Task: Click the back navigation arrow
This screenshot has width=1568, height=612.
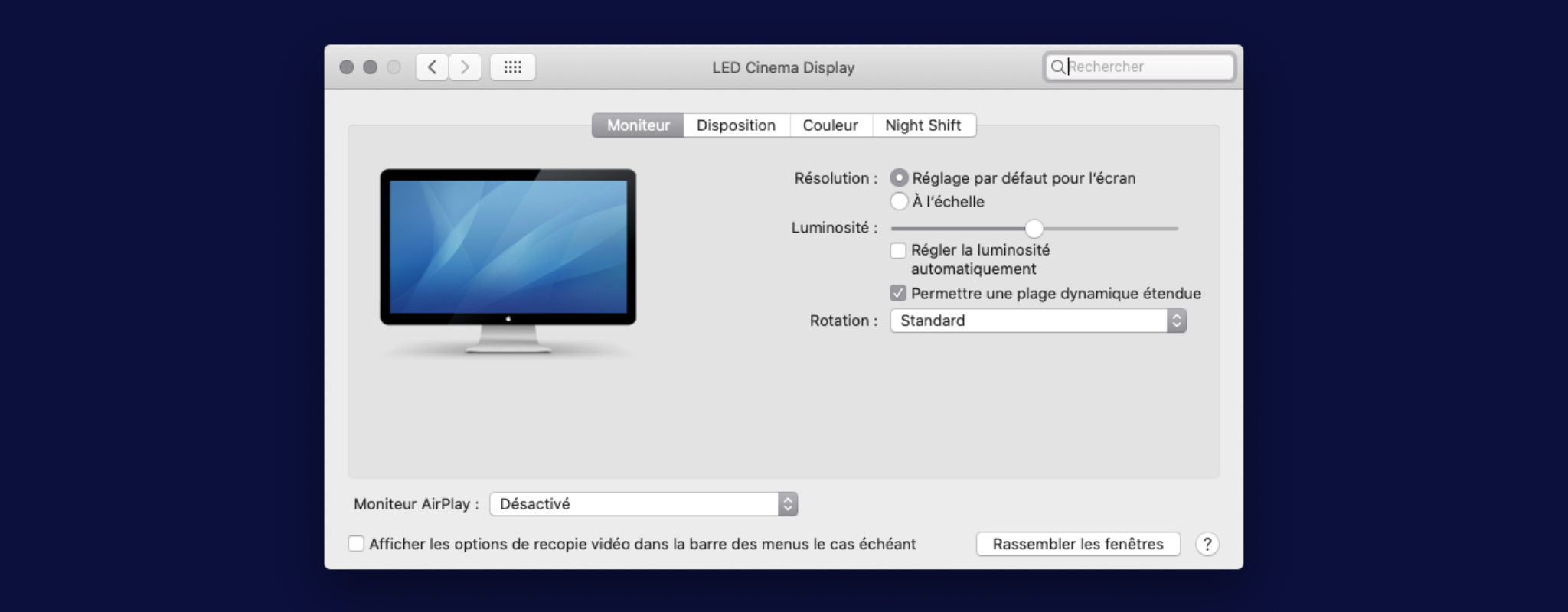Action: 433,67
